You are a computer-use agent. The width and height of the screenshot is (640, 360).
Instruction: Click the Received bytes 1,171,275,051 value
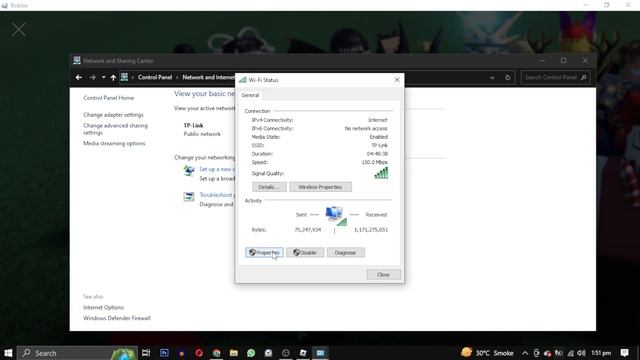[x=371, y=230]
